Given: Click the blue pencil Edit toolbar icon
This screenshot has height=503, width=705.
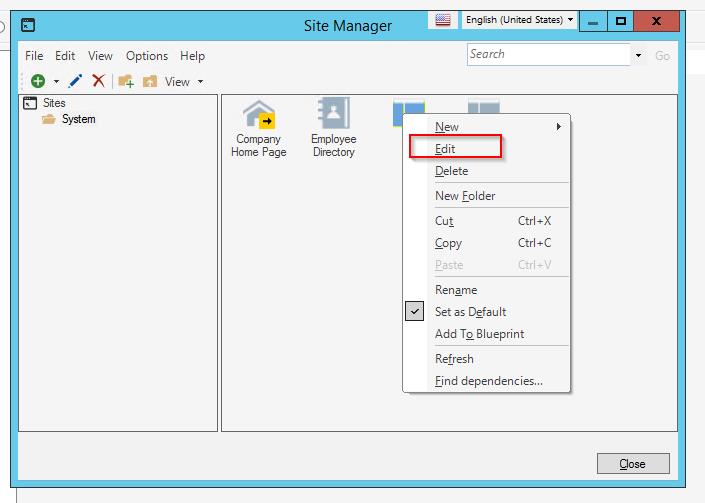Looking at the screenshot, I should 75,81.
